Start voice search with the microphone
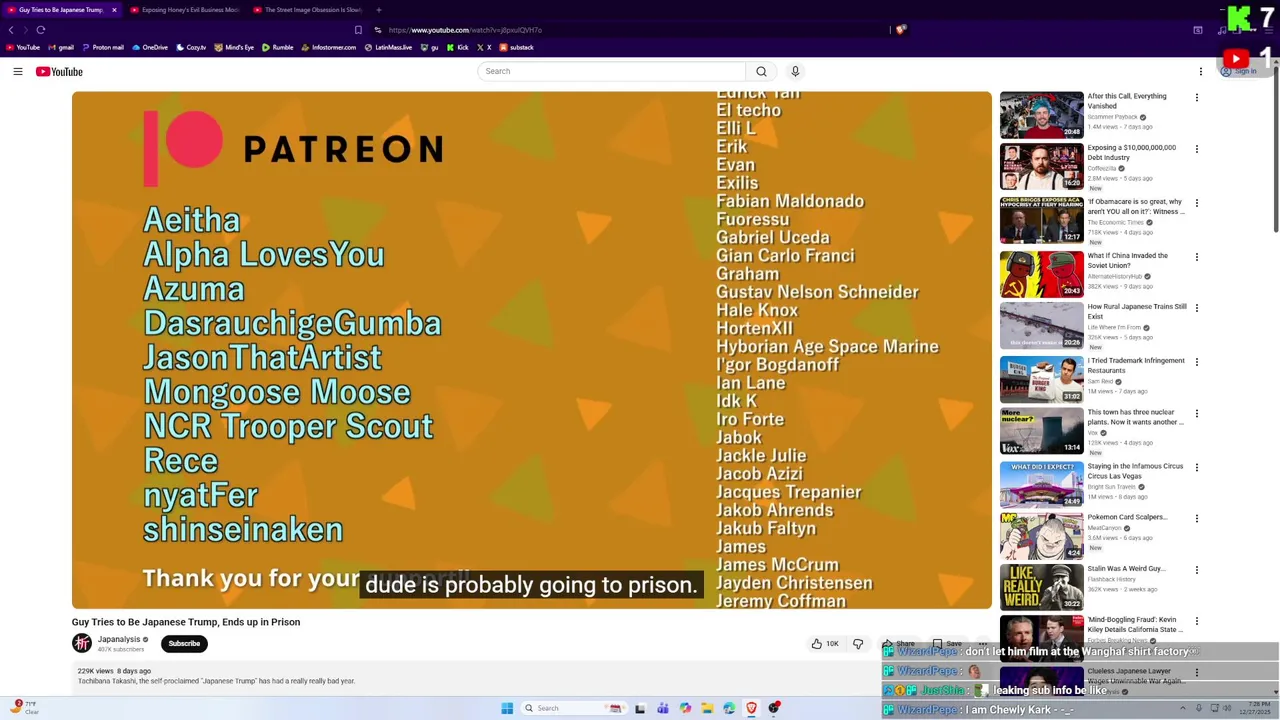The height and width of the screenshot is (720, 1280). pyautogui.click(x=795, y=71)
